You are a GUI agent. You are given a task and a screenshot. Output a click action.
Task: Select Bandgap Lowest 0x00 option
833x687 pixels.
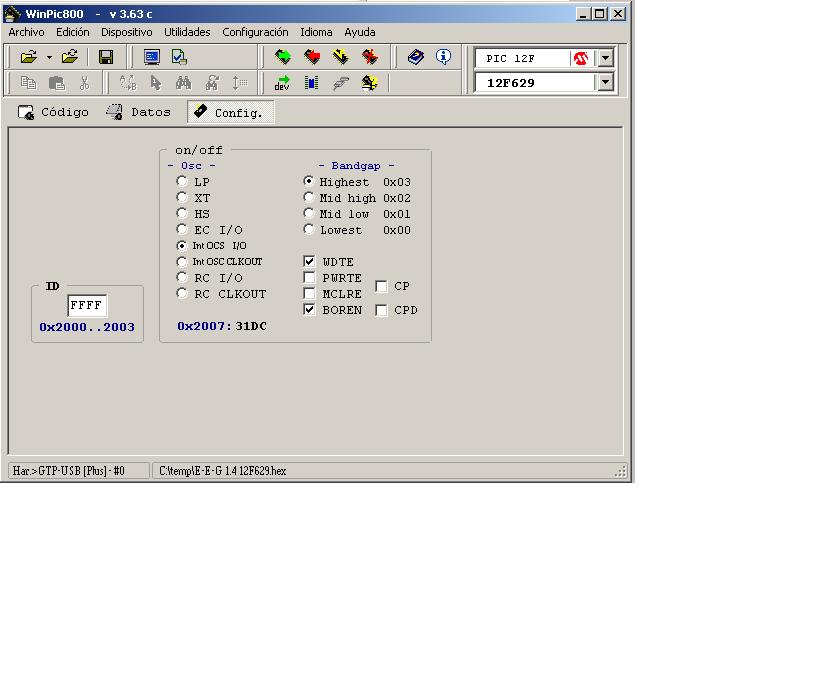coord(309,230)
